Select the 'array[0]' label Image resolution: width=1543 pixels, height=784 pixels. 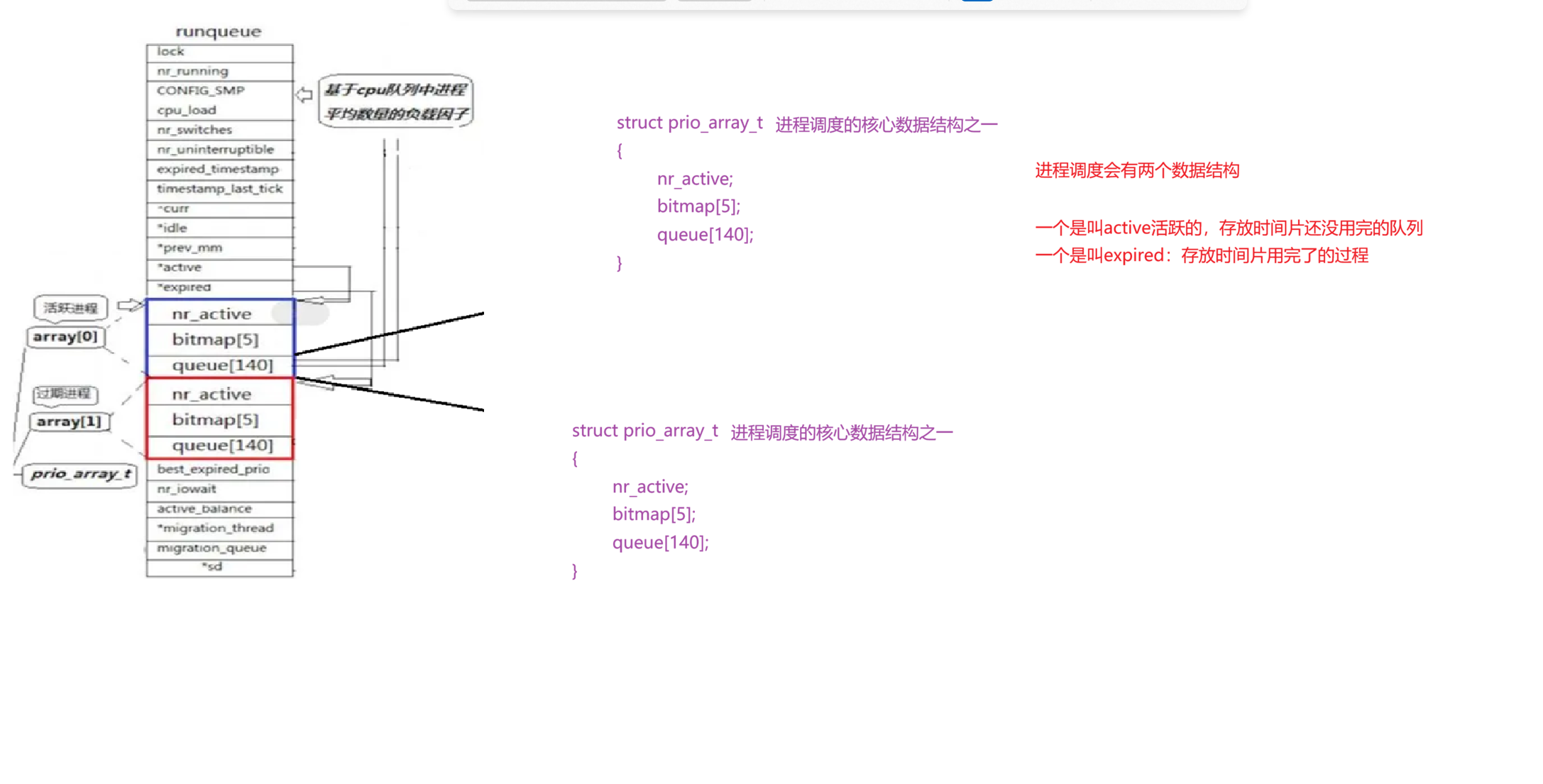point(65,337)
